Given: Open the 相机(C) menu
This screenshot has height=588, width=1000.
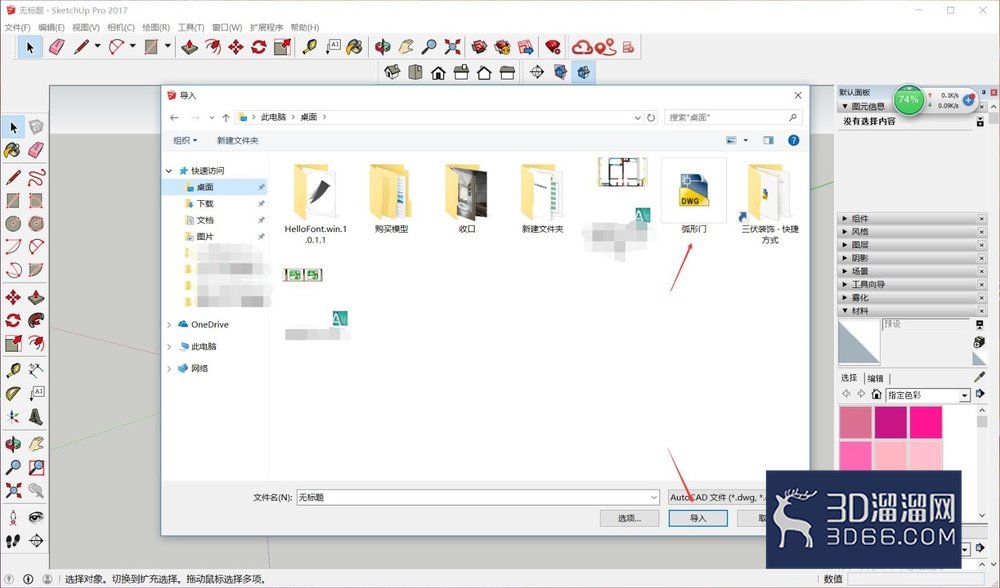Looking at the screenshot, I should tap(121, 27).
